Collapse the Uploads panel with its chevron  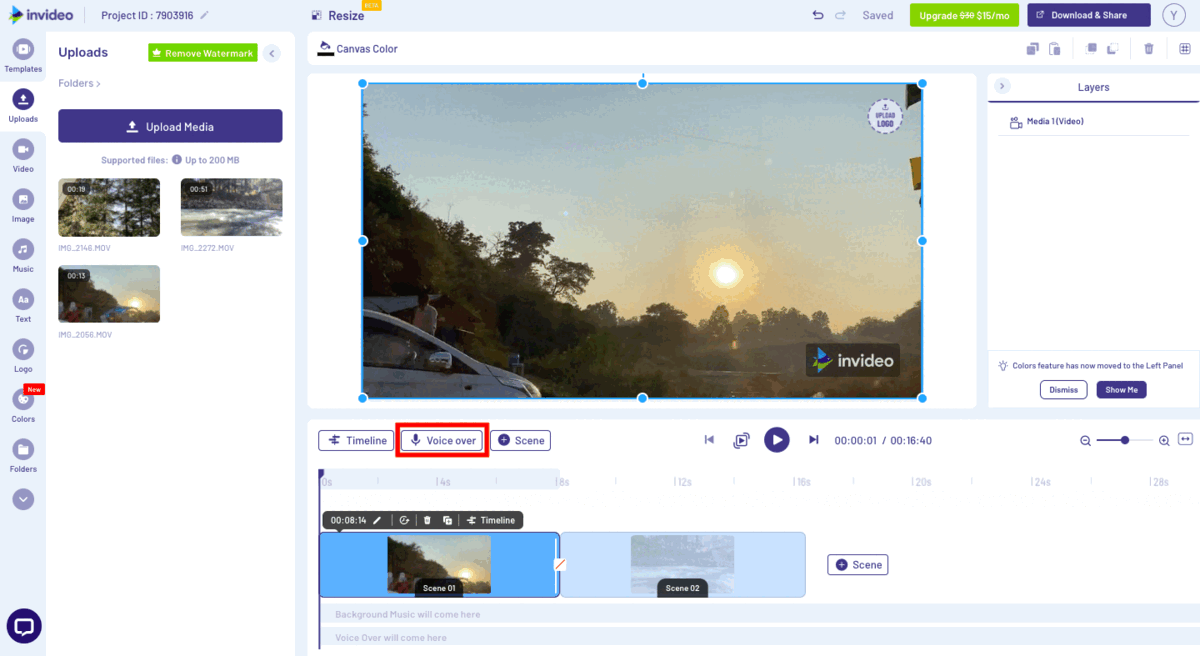[271, 53]
